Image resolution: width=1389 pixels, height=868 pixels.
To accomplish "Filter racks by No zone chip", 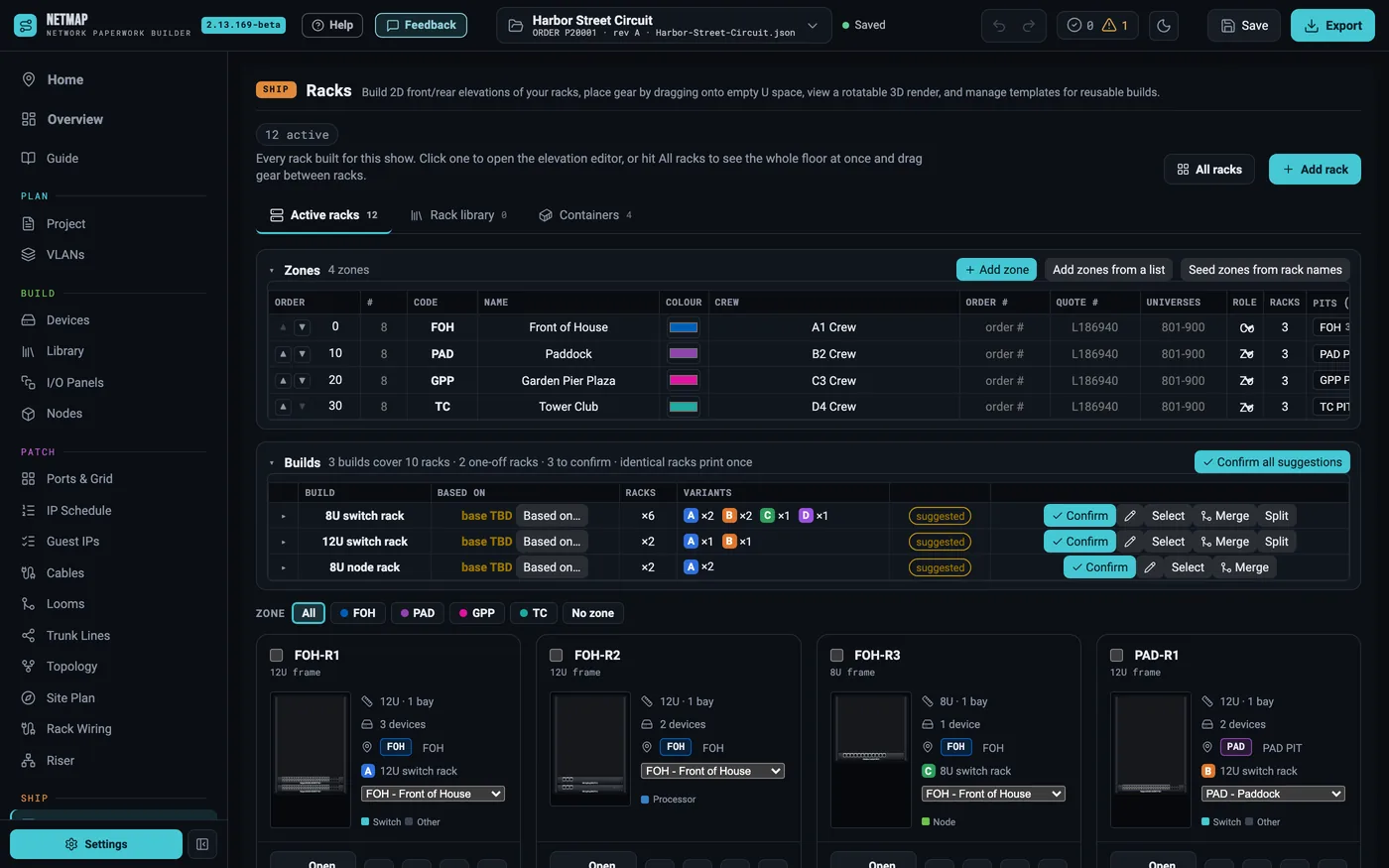I will coord(592,613).
